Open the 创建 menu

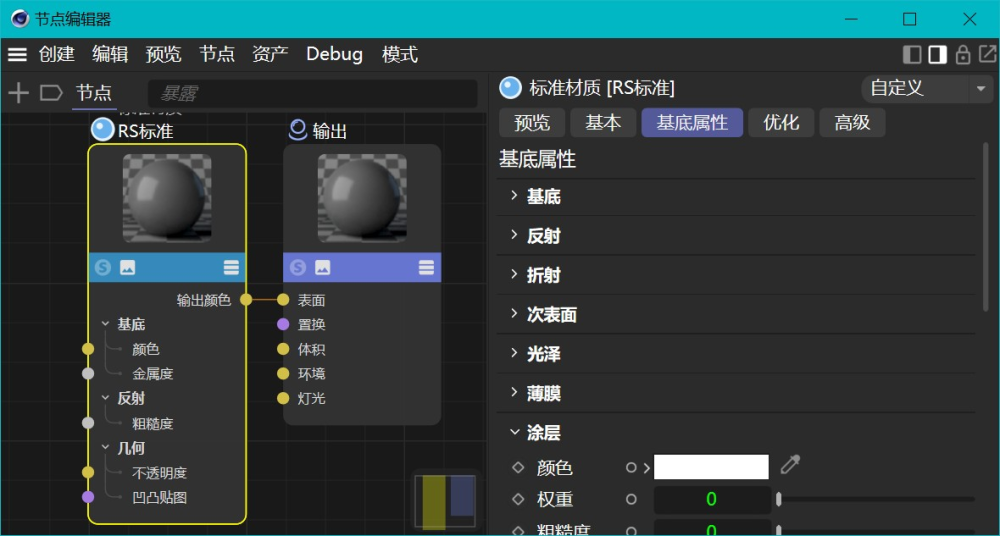57,55
